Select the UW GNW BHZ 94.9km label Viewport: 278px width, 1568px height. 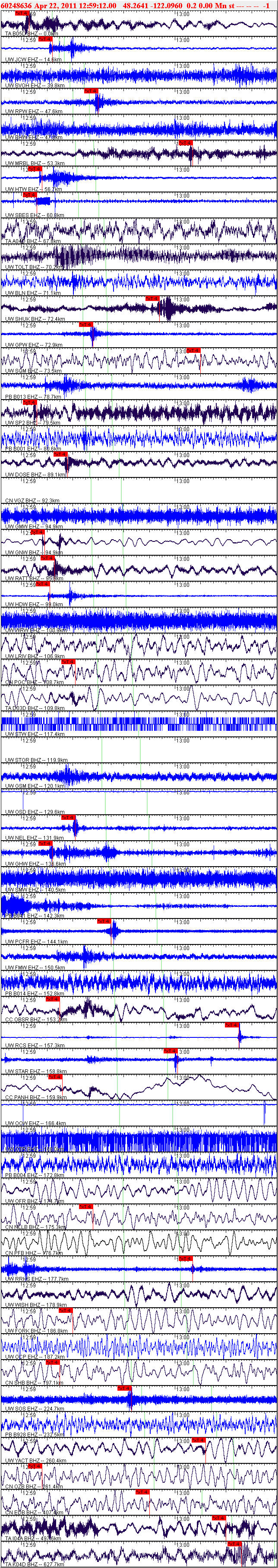click(34, 551)
